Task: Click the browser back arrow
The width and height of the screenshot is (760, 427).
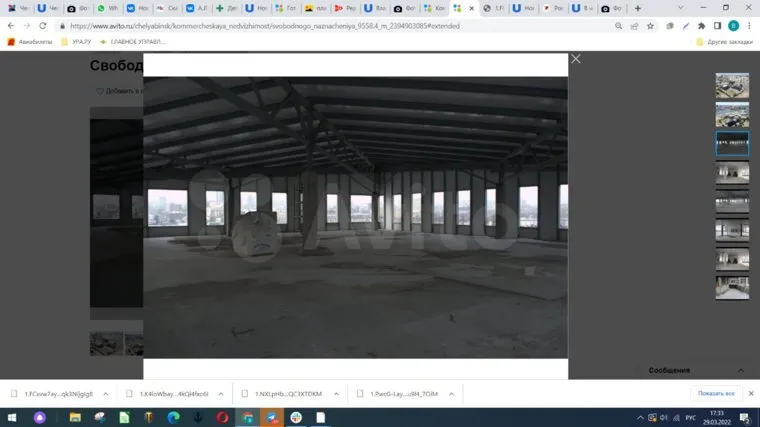Action: click(11, 26)
